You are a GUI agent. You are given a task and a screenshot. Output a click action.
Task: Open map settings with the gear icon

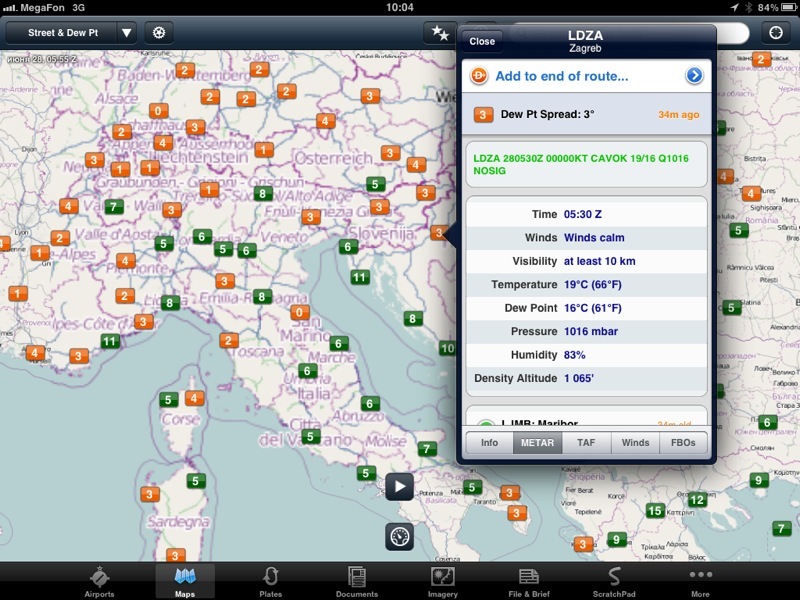tap(158, 32)
